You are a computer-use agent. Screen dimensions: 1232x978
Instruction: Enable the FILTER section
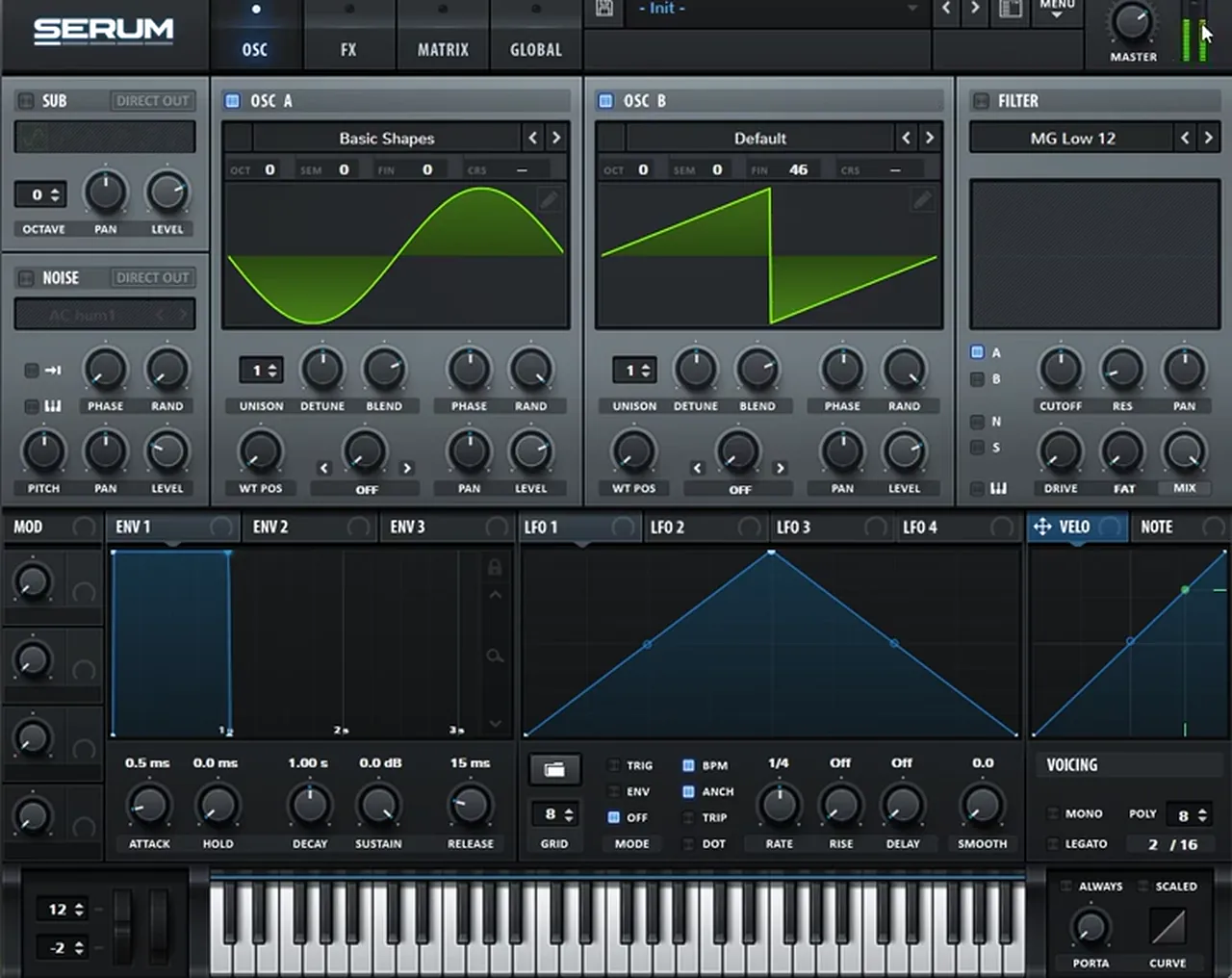(981, 100)
